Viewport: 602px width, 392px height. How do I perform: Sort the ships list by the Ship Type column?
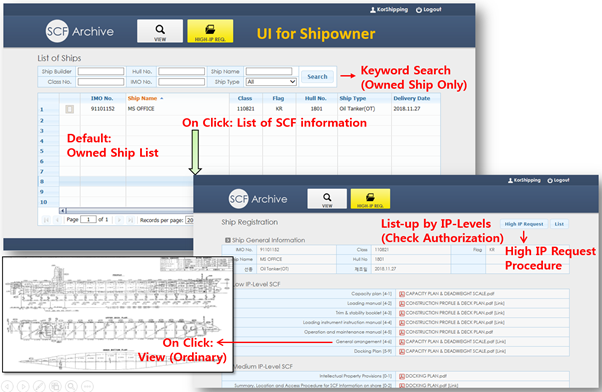(x=352, y=98)
